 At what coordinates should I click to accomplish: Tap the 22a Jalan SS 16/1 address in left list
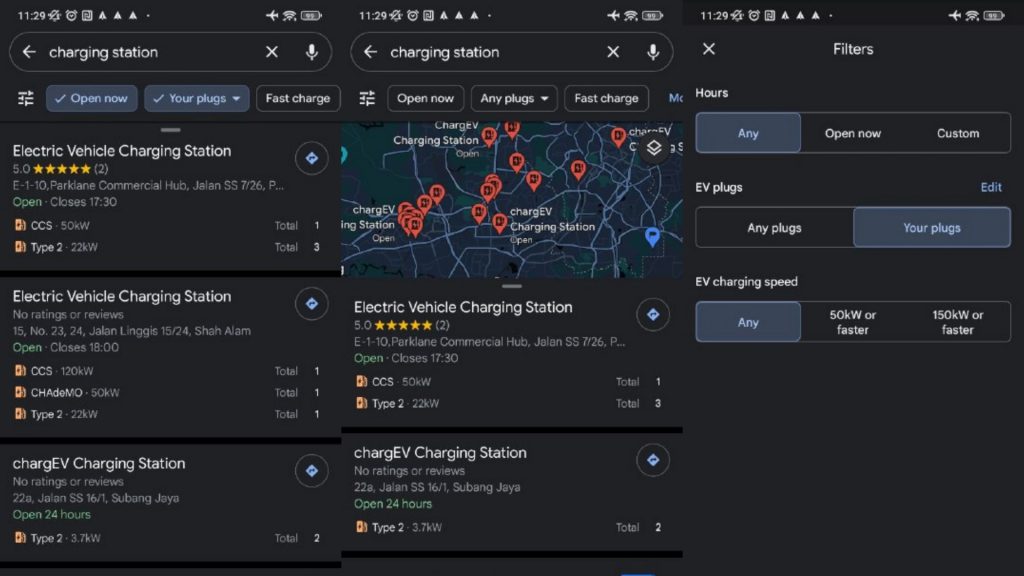click(95, 498)
